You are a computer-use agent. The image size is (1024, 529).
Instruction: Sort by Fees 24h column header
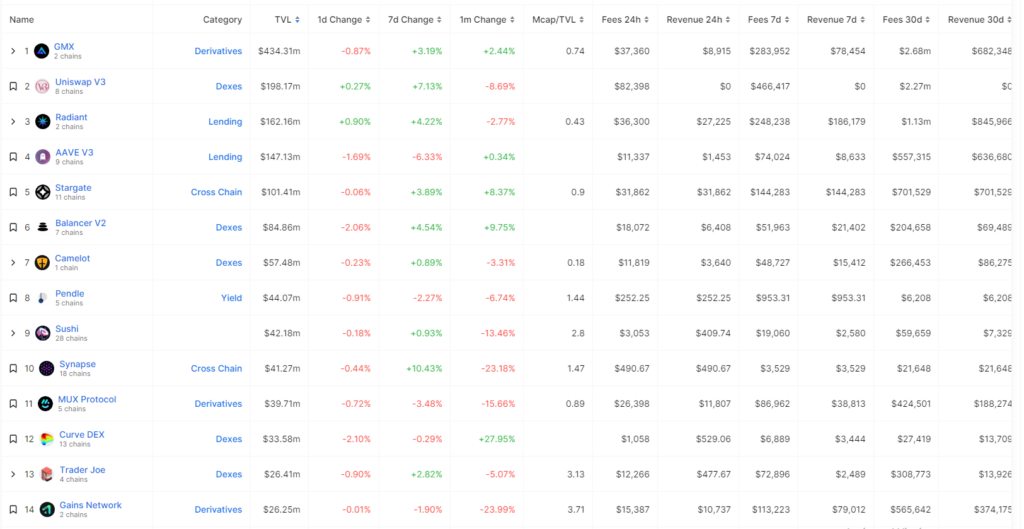[x=625, y=20]
